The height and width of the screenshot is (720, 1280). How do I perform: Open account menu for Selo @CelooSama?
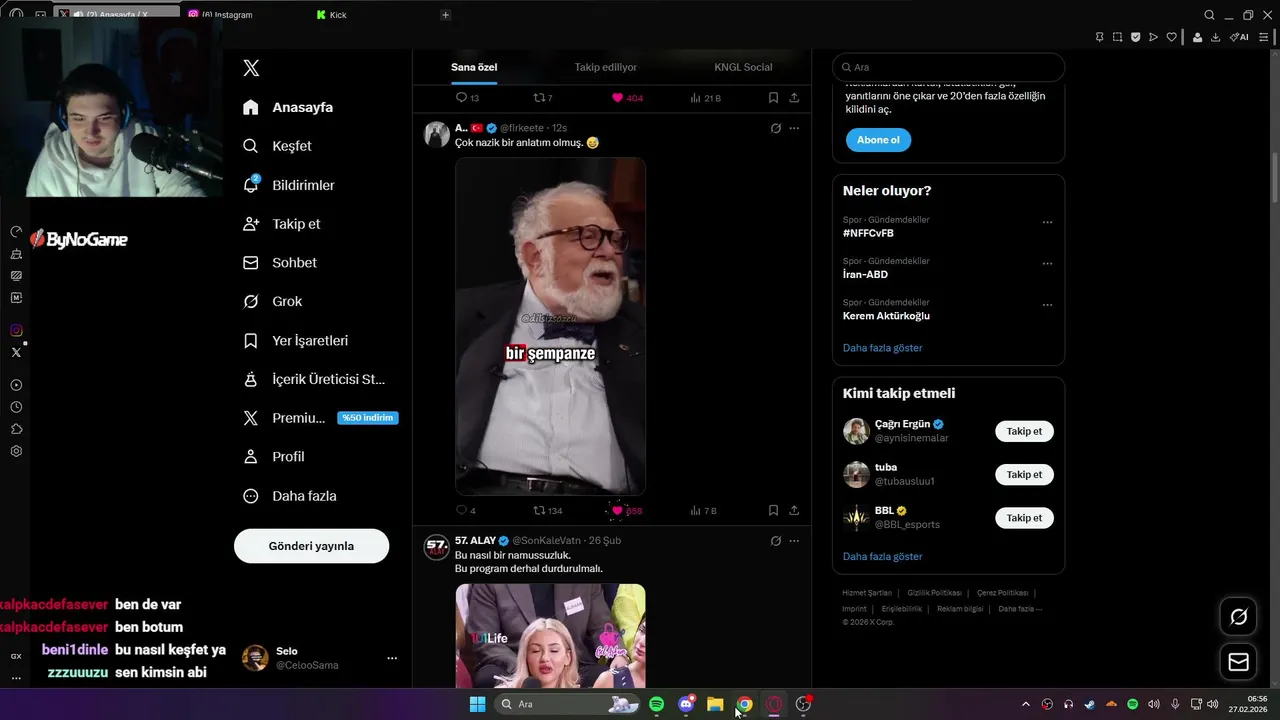point(320,657)
